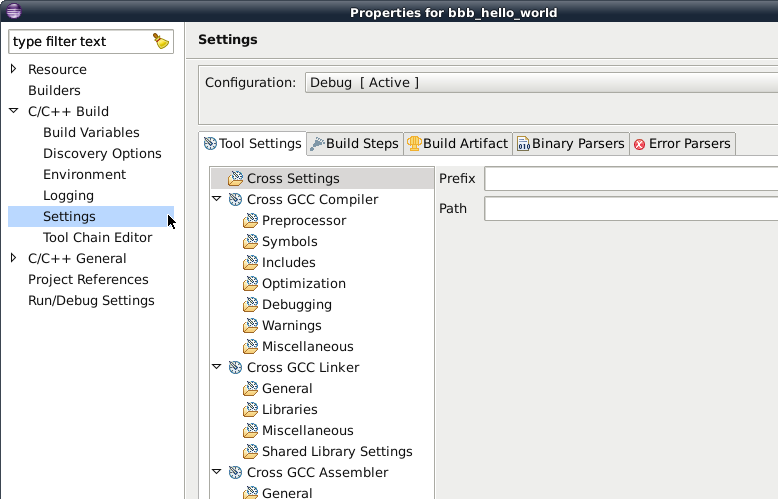Click the Build Artifact trophy icon

(x=414, y=143)
